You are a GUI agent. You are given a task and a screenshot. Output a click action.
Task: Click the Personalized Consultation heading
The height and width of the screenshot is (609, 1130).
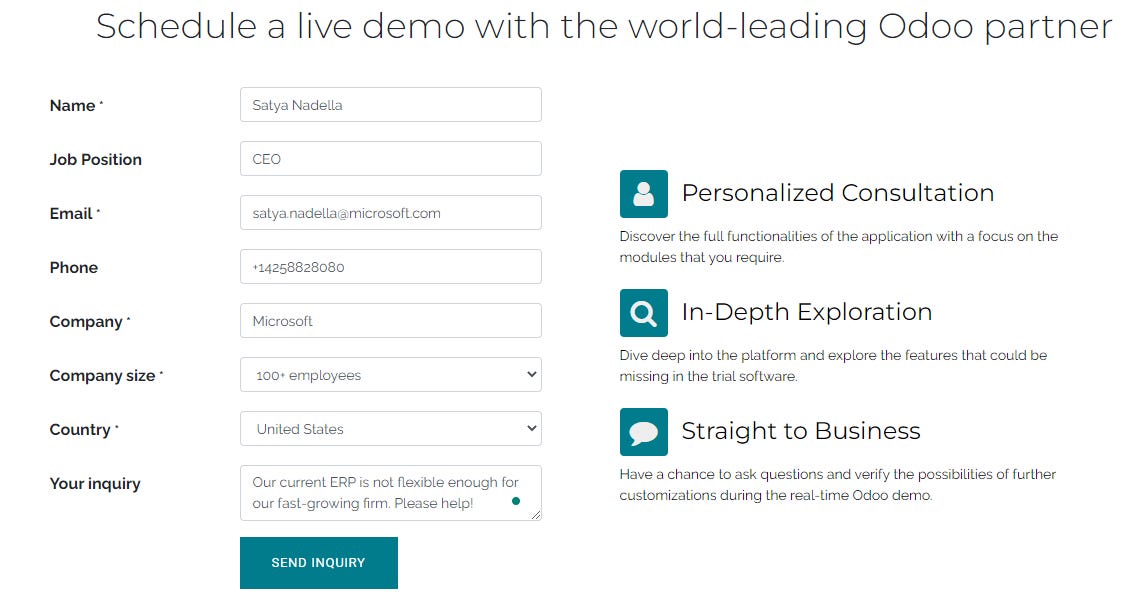tap(838, 193)
